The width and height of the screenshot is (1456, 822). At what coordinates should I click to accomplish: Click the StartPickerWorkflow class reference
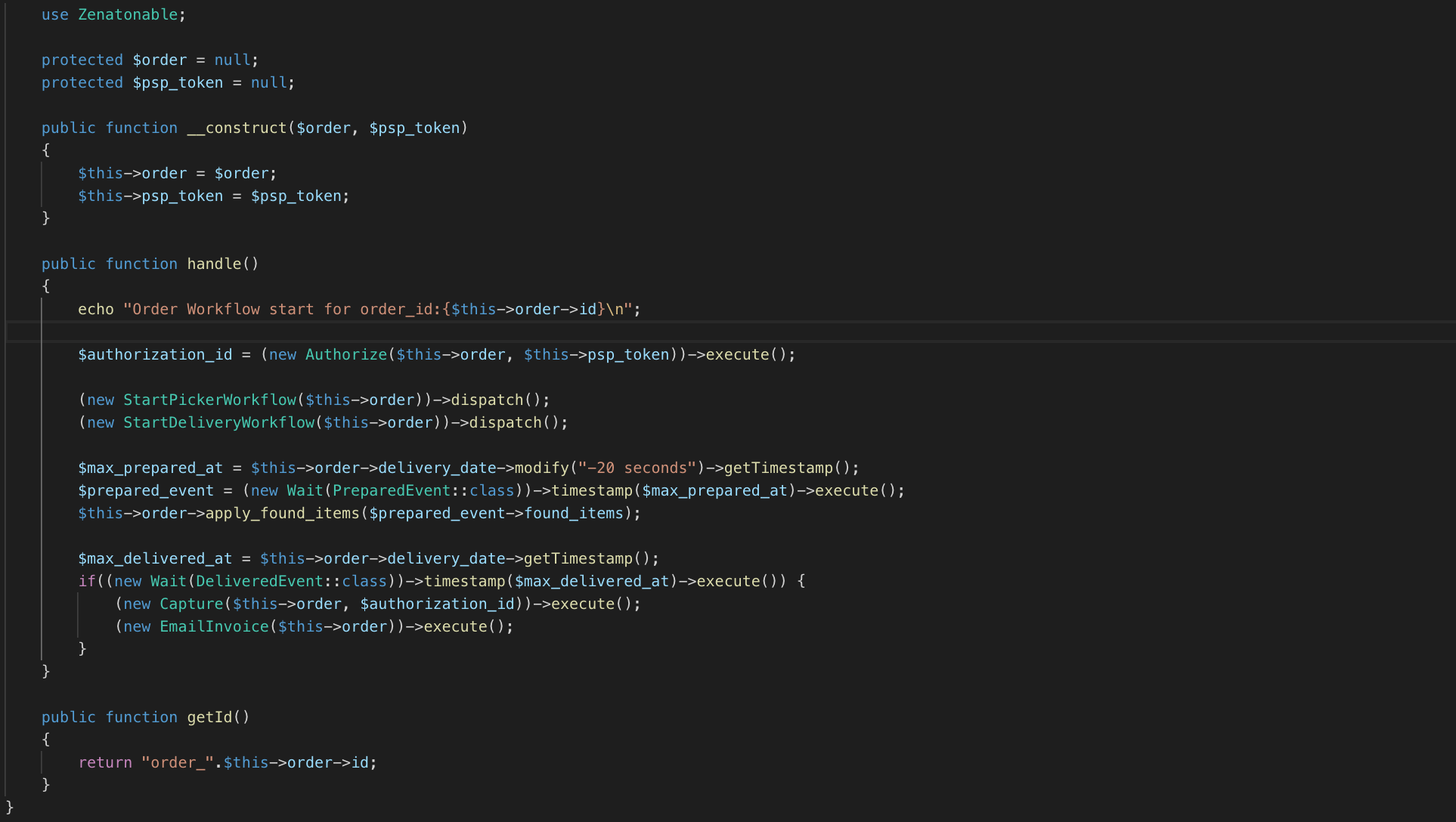click(x=209, y=400)
